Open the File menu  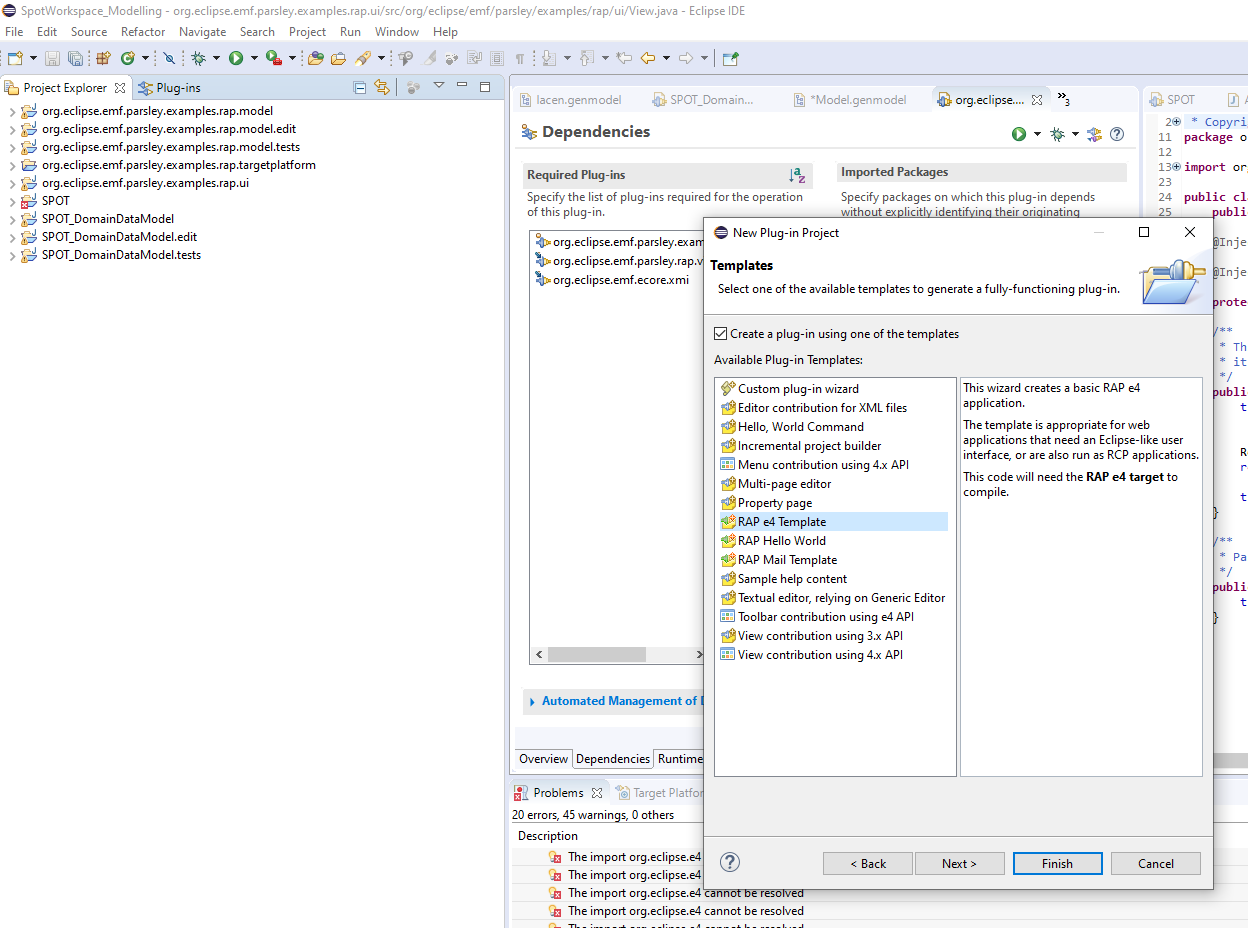coord(14,32)
